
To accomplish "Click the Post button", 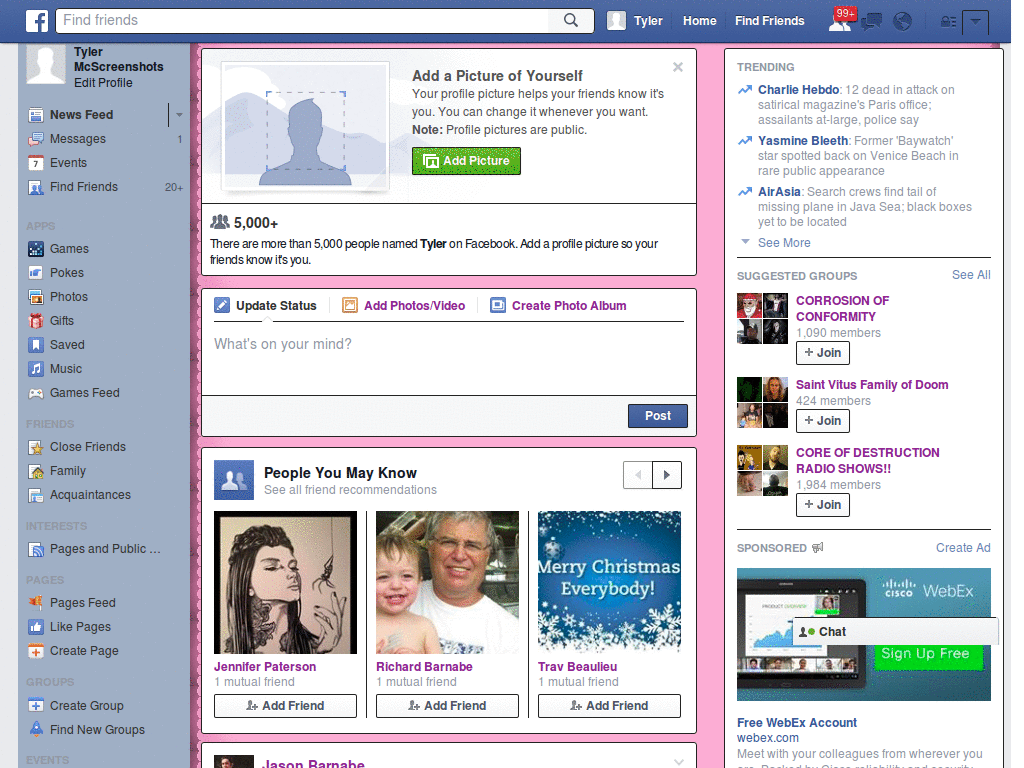I will click(x=658, y=416).
